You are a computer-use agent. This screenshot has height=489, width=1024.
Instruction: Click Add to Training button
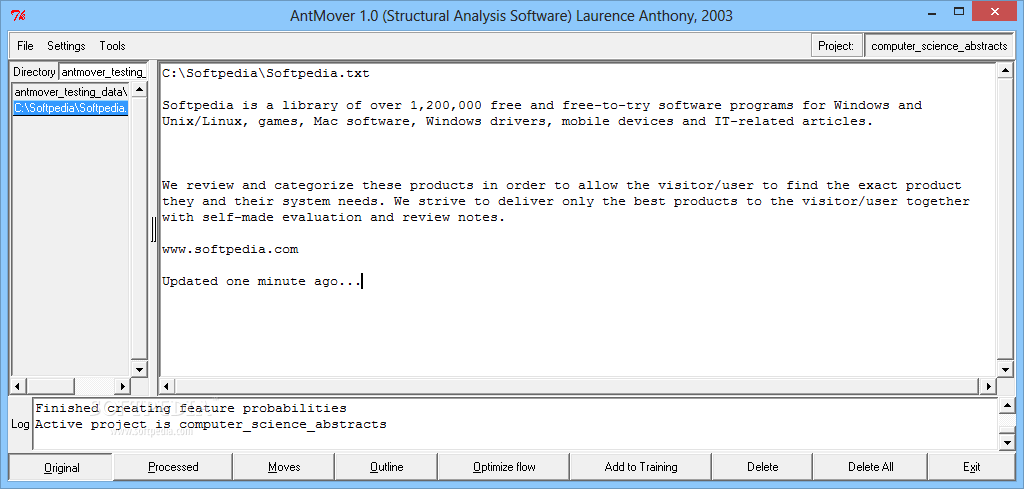click(x=641, y=467)
